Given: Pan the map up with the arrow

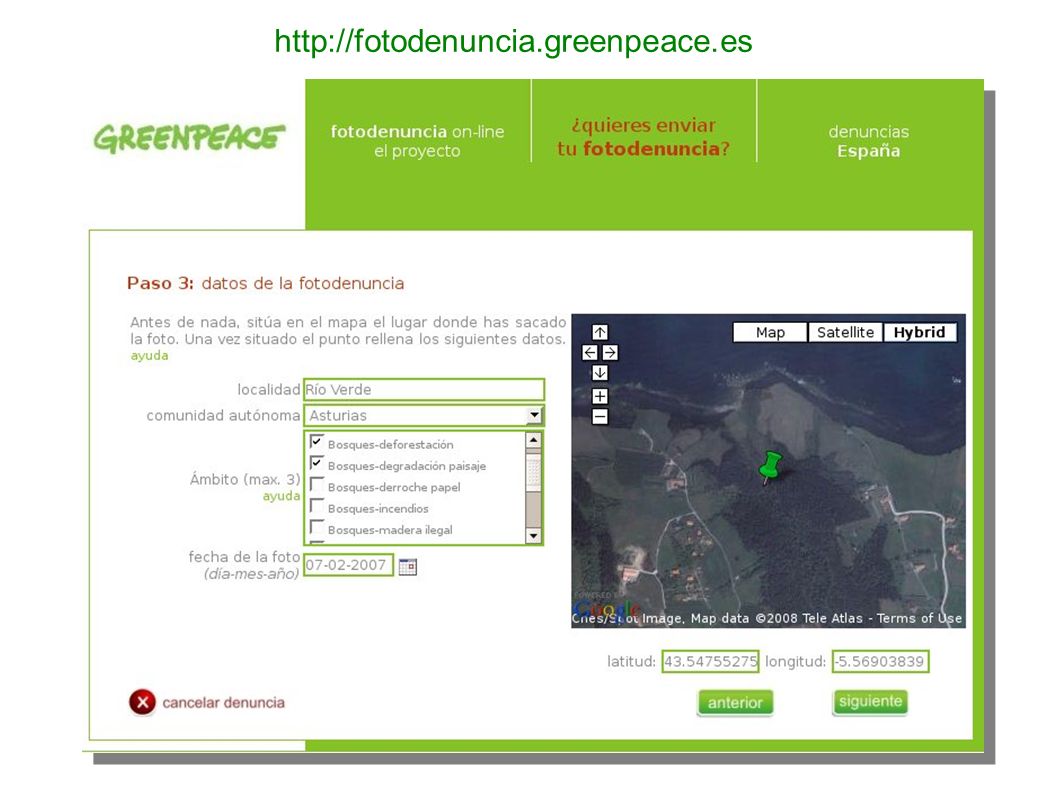Looking at the screenshot, I should 600,332.
